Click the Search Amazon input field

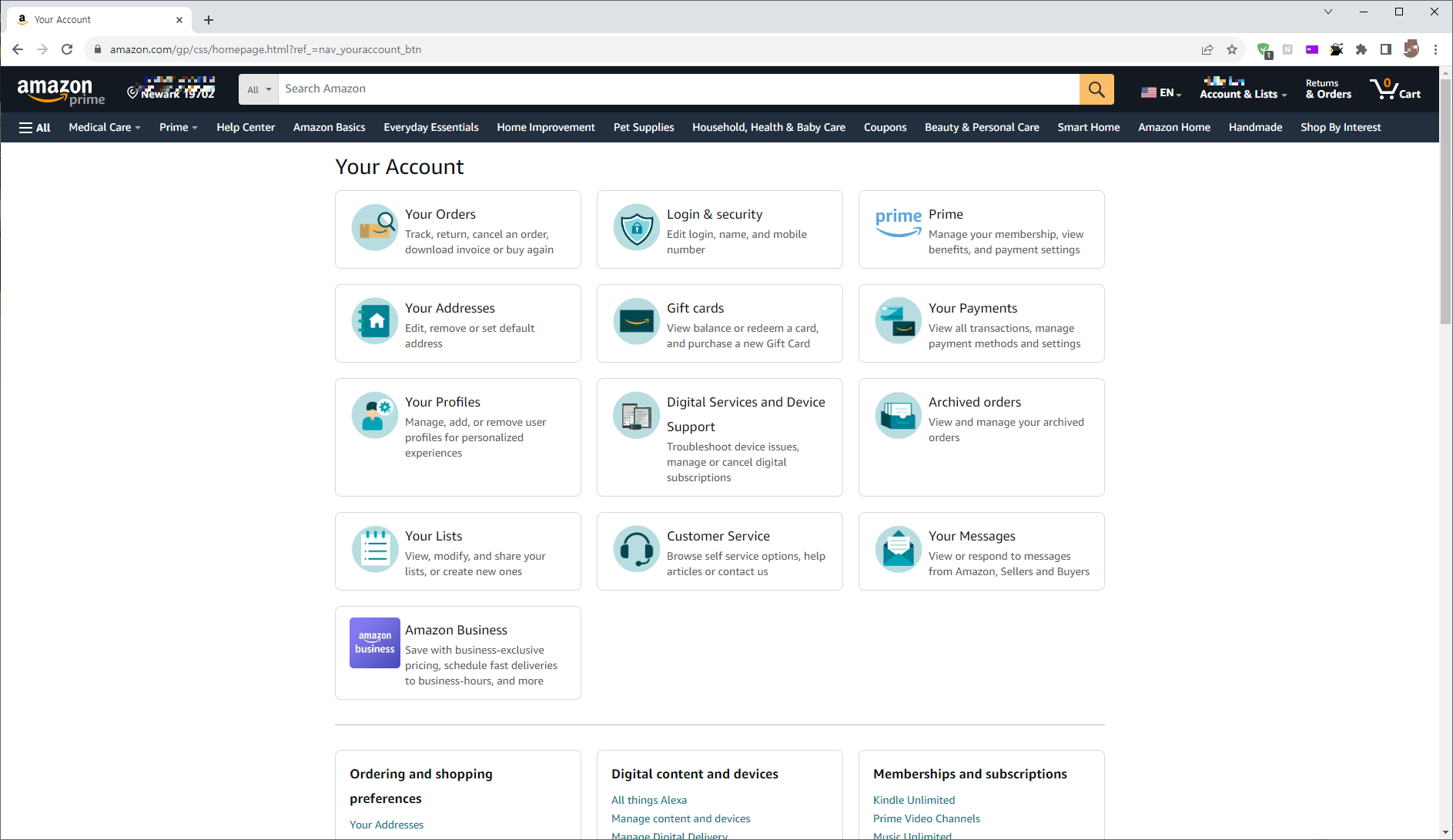point(678,89)
